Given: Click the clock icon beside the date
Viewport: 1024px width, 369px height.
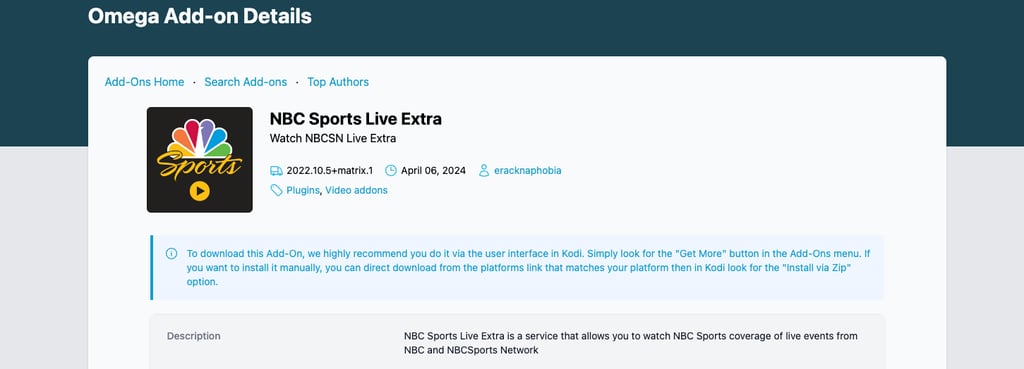Looking at the screenshot, I should coord(391,170).
